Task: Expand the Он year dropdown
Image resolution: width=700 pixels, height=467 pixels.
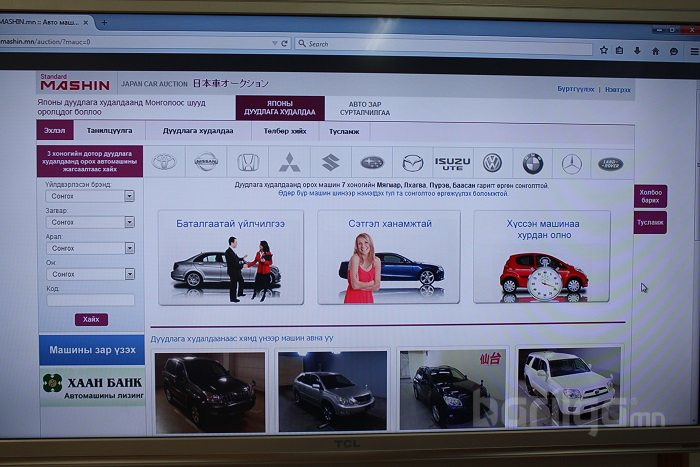Action: tap(90, 274)
